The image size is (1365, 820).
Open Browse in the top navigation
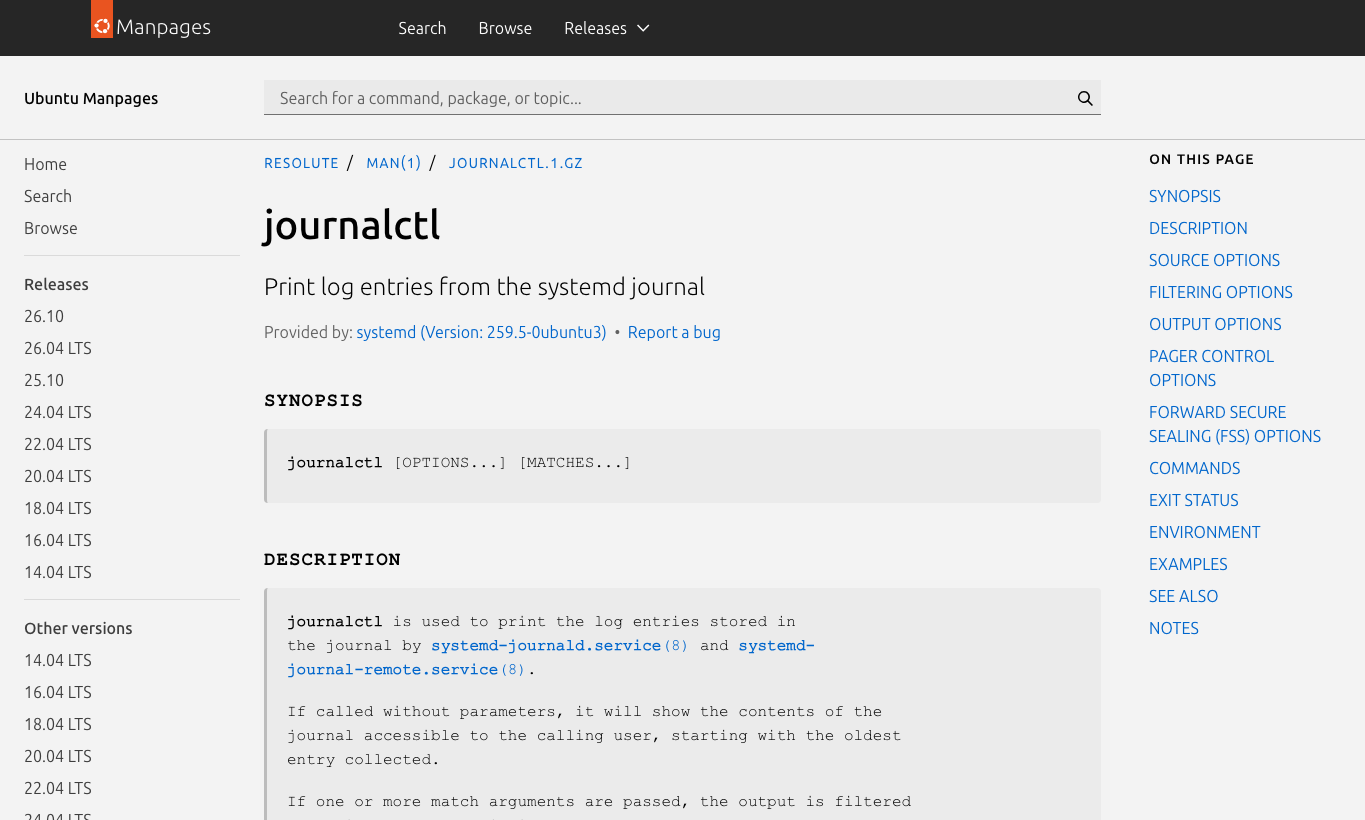coord(505,28)
